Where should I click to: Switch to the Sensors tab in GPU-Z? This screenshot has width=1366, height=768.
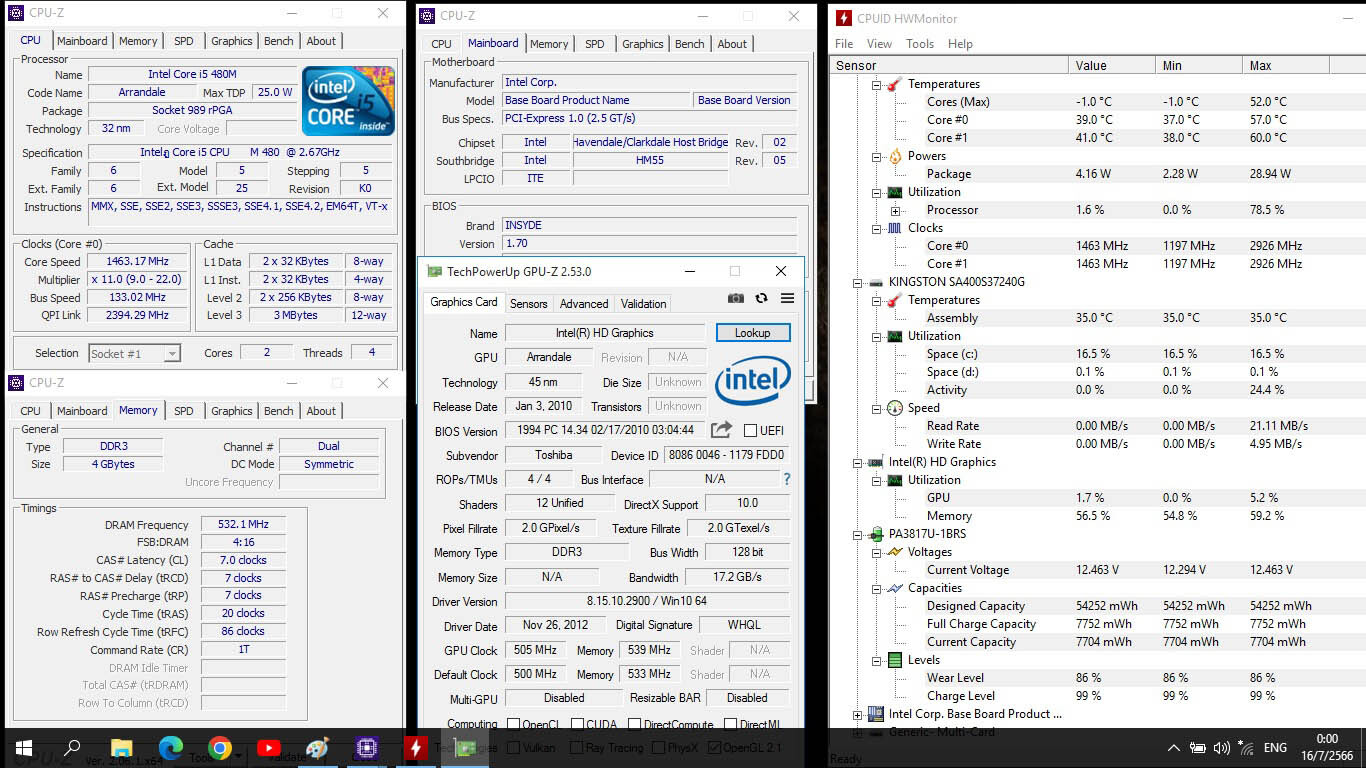528,304
